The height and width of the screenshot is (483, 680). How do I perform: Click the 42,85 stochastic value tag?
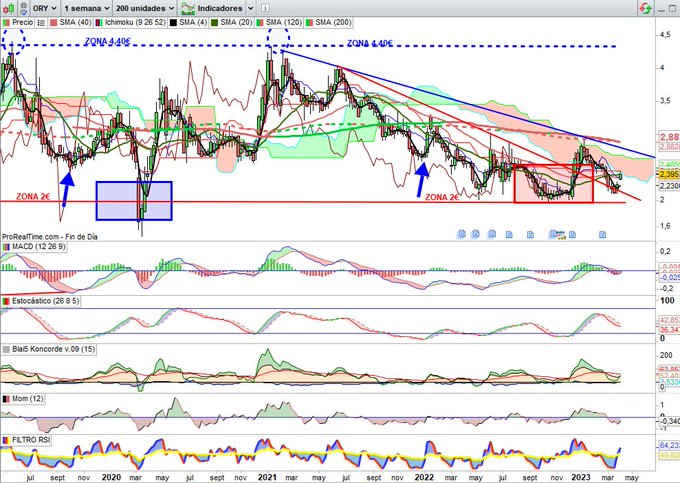pyautogui.click(x=670, y=320)
